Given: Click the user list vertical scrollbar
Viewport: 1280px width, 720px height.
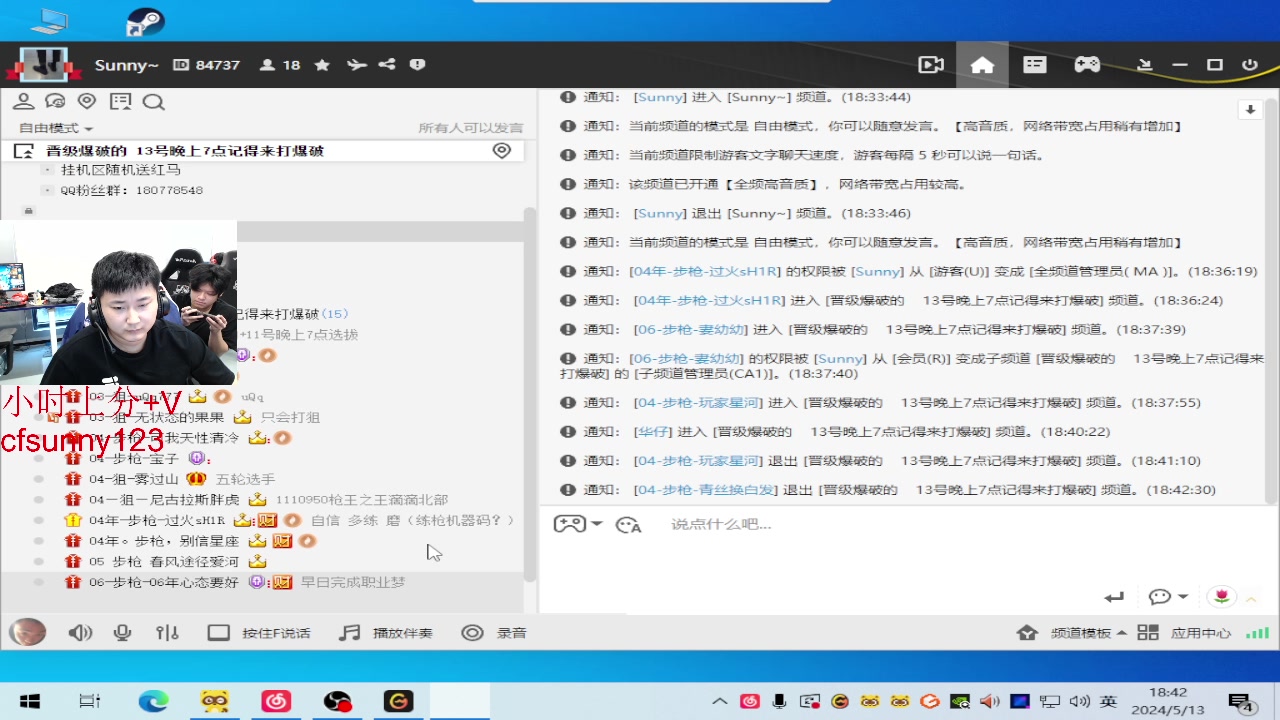Looking at the screenshot, I should (x=530, y=395).
